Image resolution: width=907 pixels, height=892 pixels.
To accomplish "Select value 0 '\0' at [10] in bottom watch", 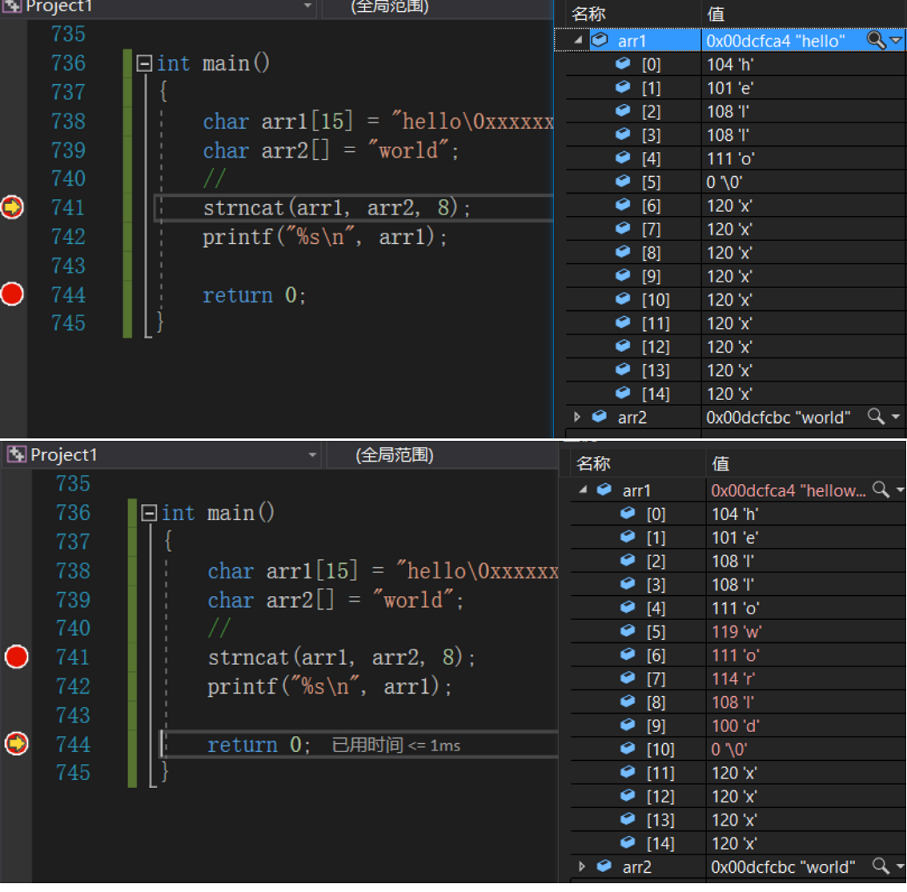I will pyautogui.click(x=729, y=750).
